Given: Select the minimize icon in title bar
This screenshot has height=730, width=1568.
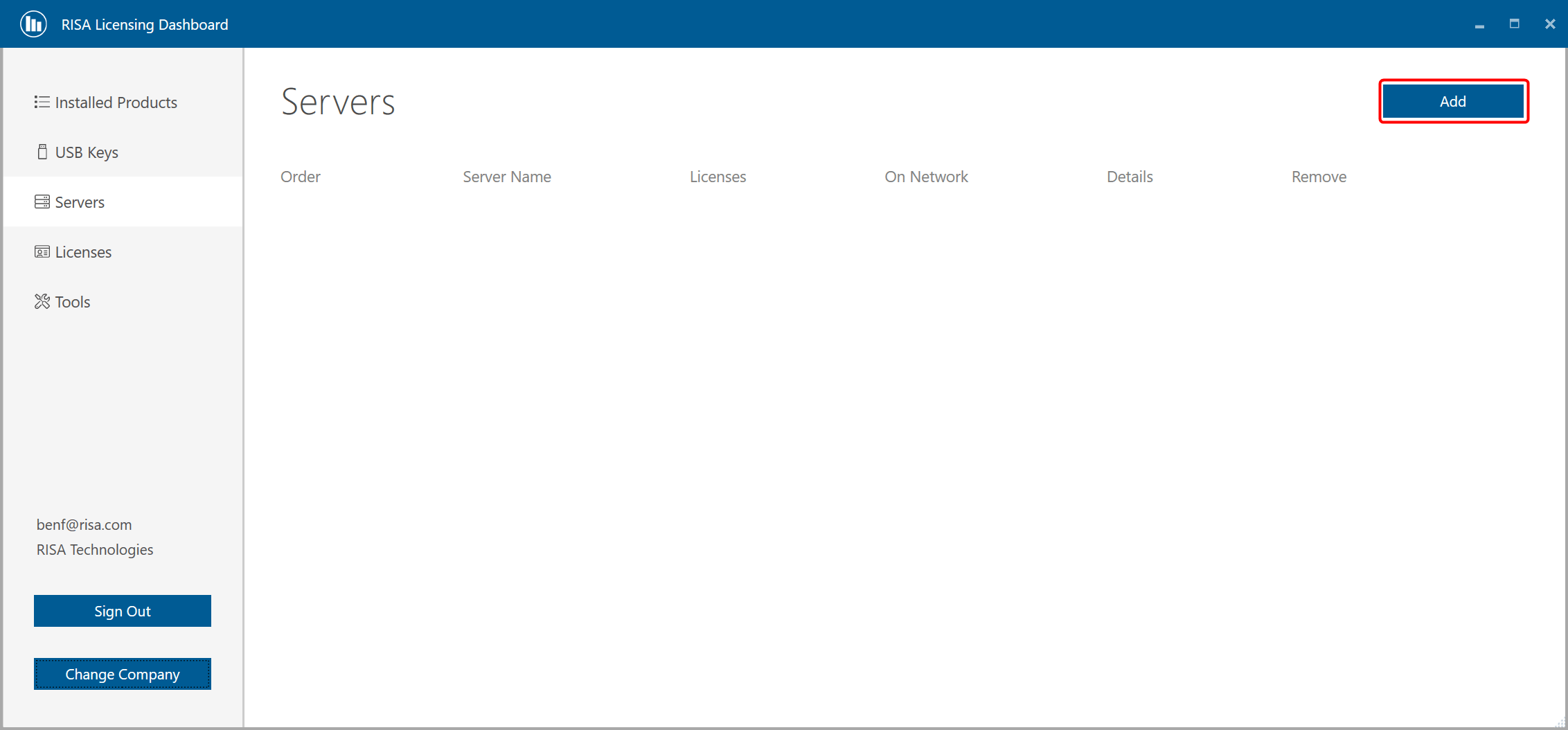Looking at the screenshot, I should [1480, 26].
